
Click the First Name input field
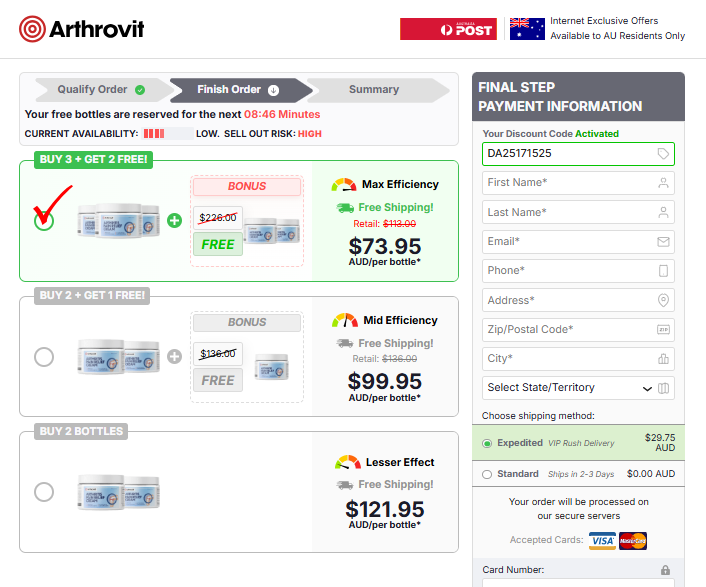point(568,183)
